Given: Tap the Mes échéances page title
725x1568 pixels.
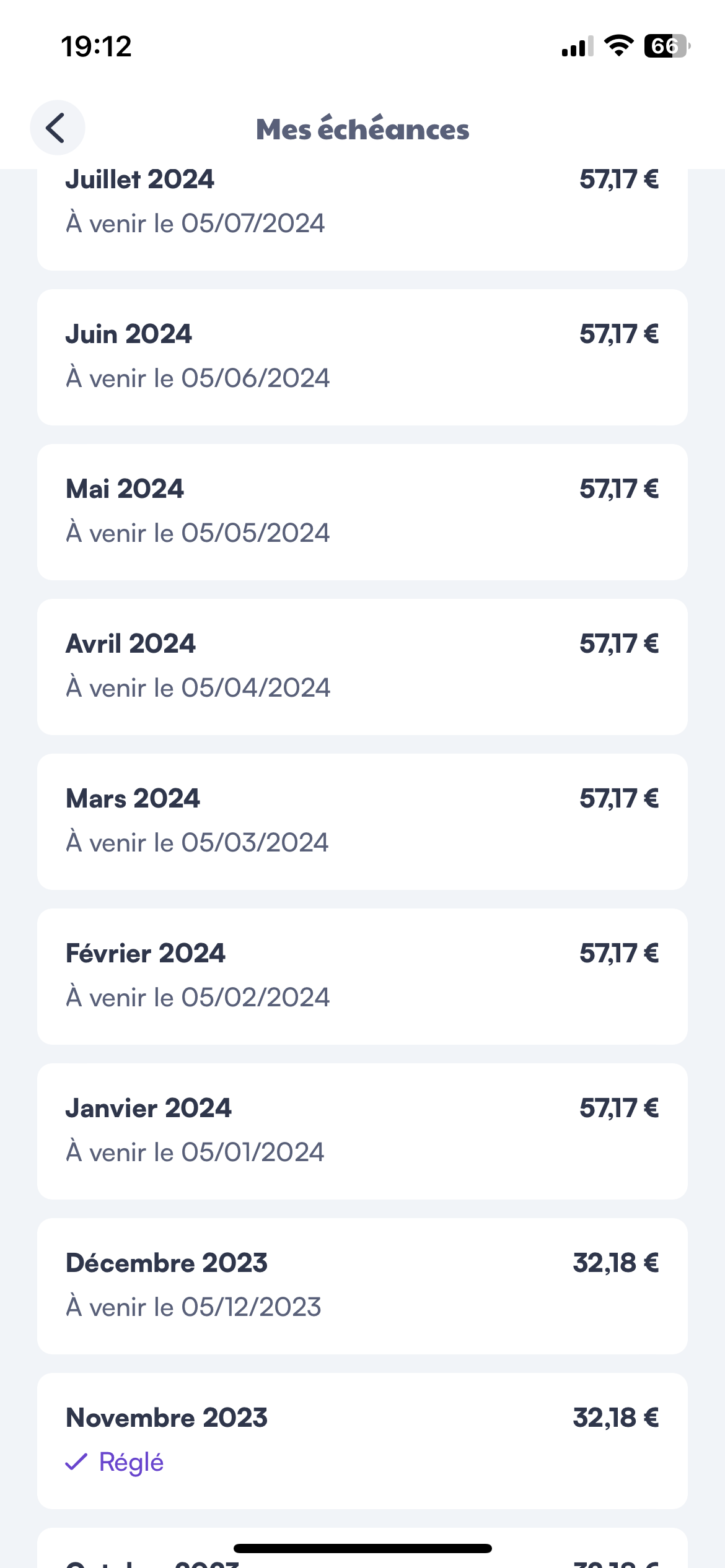Looking at the screenshot, I should coord(362,129).
